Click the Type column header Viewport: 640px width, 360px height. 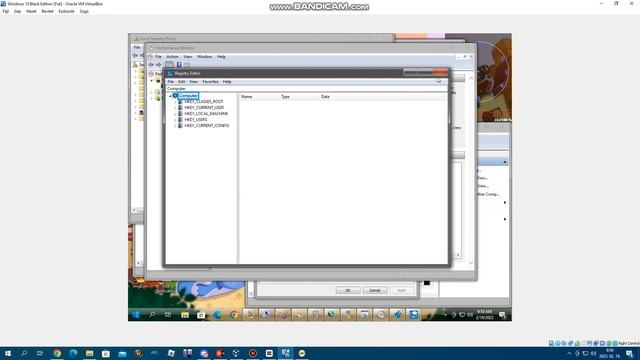(285, 97)
